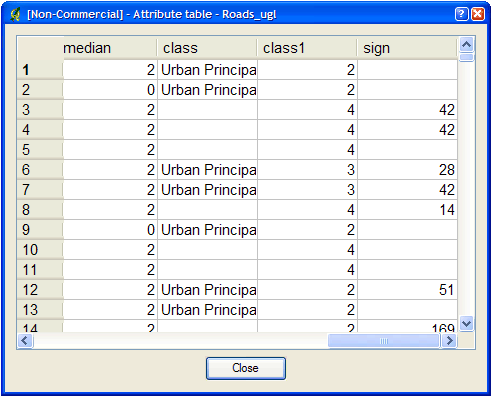Click the horizontal scrollbar right arrow
Image resolution: width=491 pixels, height=397 pixels.
(449, 341)
